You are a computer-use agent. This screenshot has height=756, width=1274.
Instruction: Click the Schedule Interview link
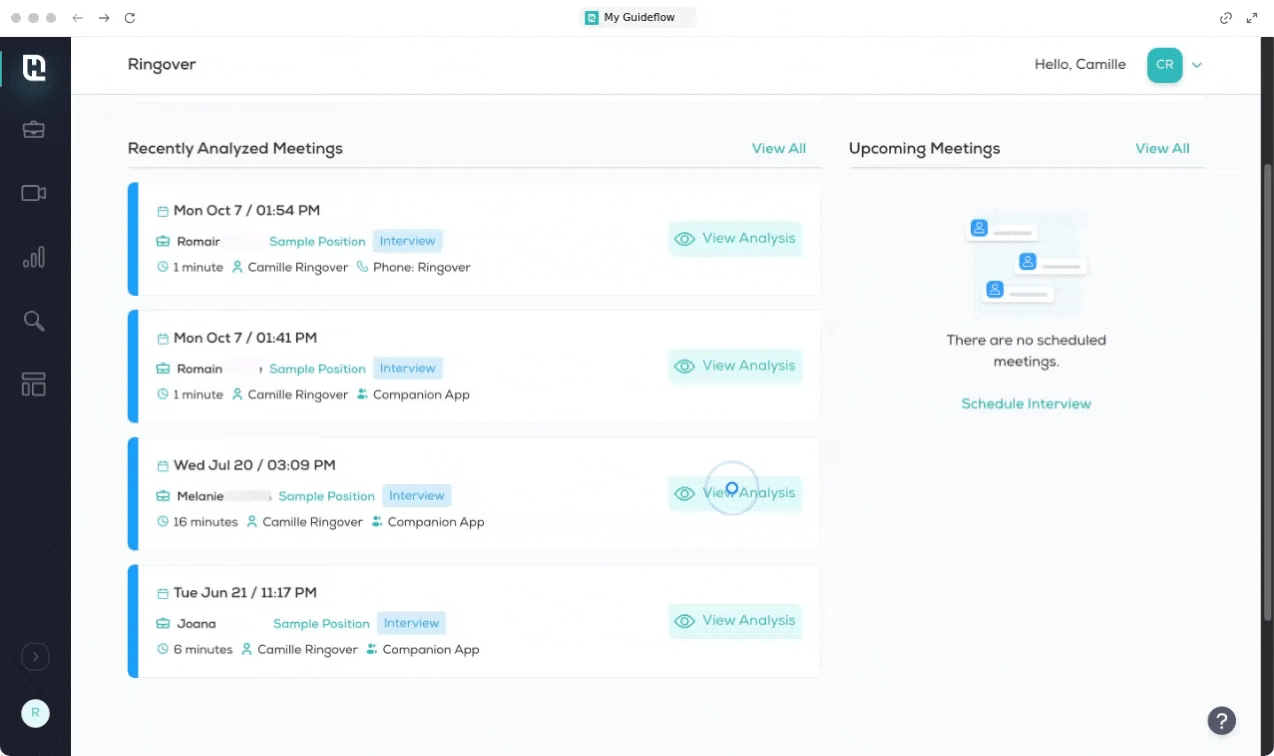point(1026,404)
